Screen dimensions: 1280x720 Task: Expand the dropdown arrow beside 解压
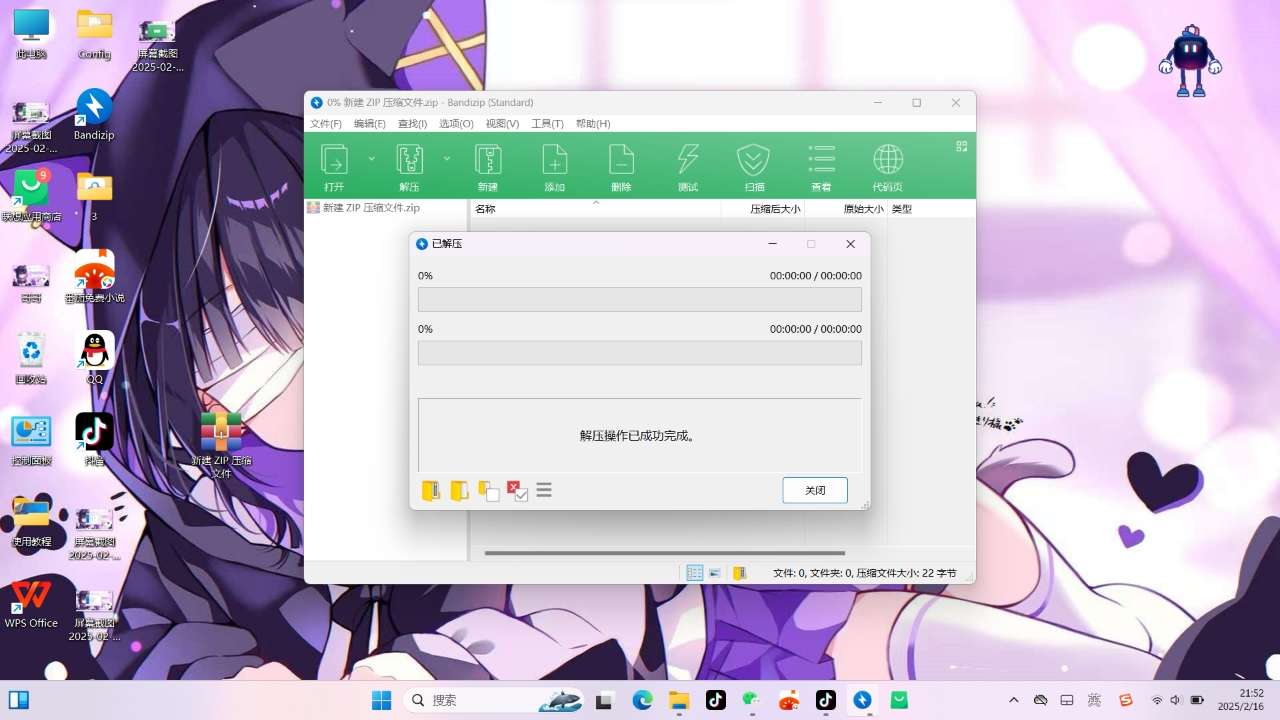coord(447,159)
